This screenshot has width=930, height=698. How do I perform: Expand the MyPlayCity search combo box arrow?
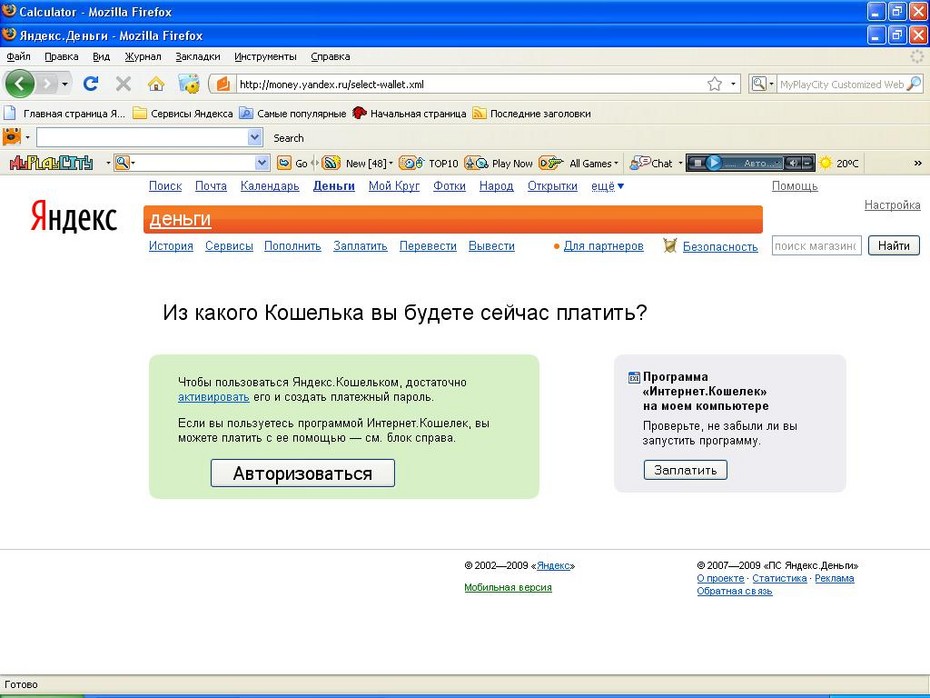pos(262,163)
